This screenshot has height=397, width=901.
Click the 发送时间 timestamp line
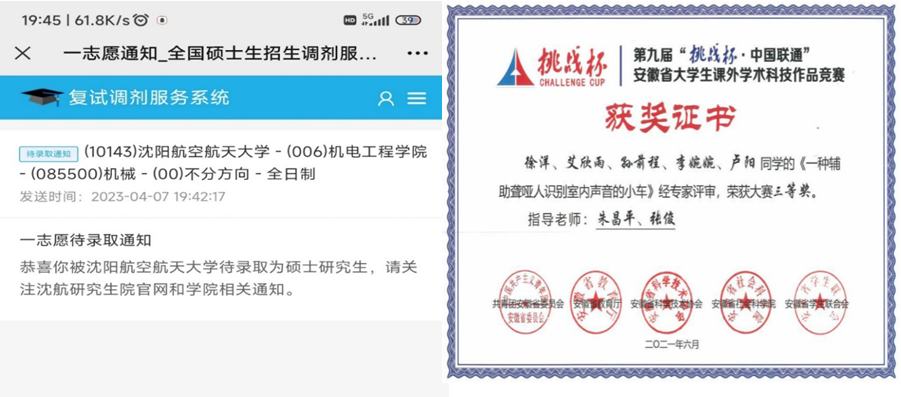[x=122, y=196]
